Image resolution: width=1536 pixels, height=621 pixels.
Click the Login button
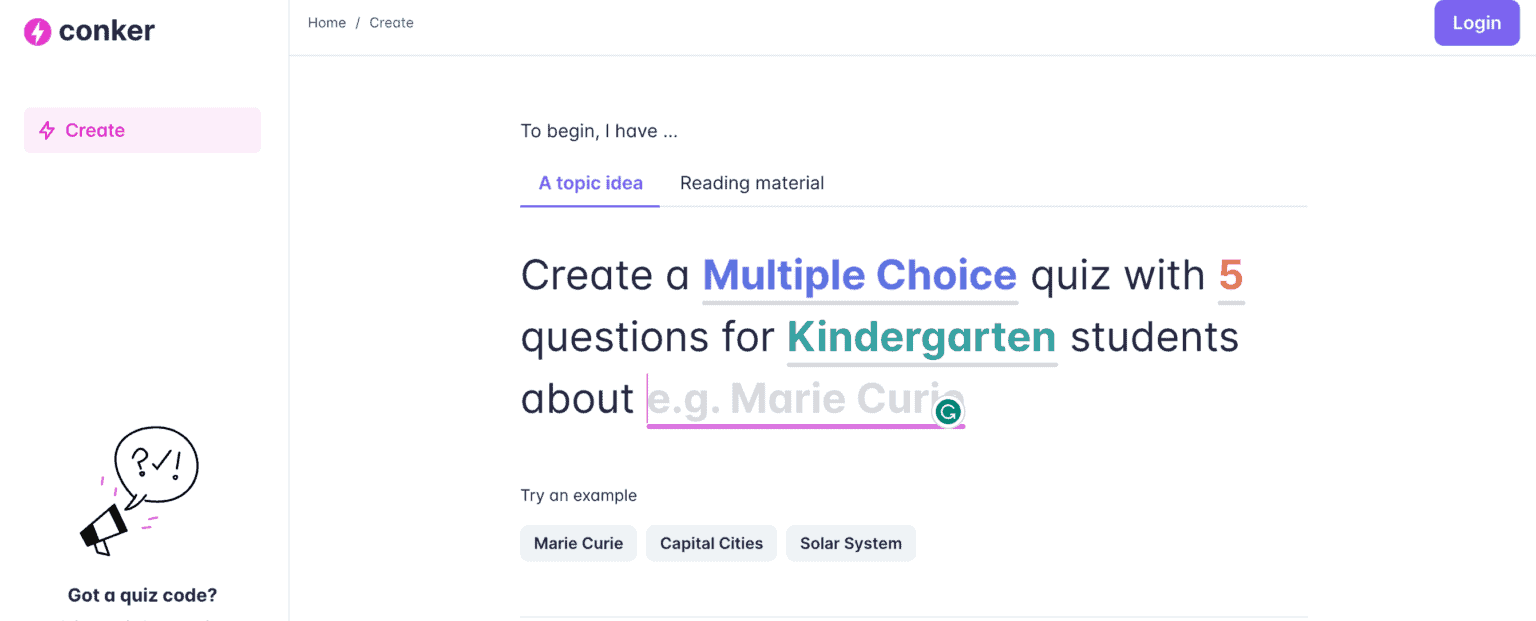tap(1477, 23)
